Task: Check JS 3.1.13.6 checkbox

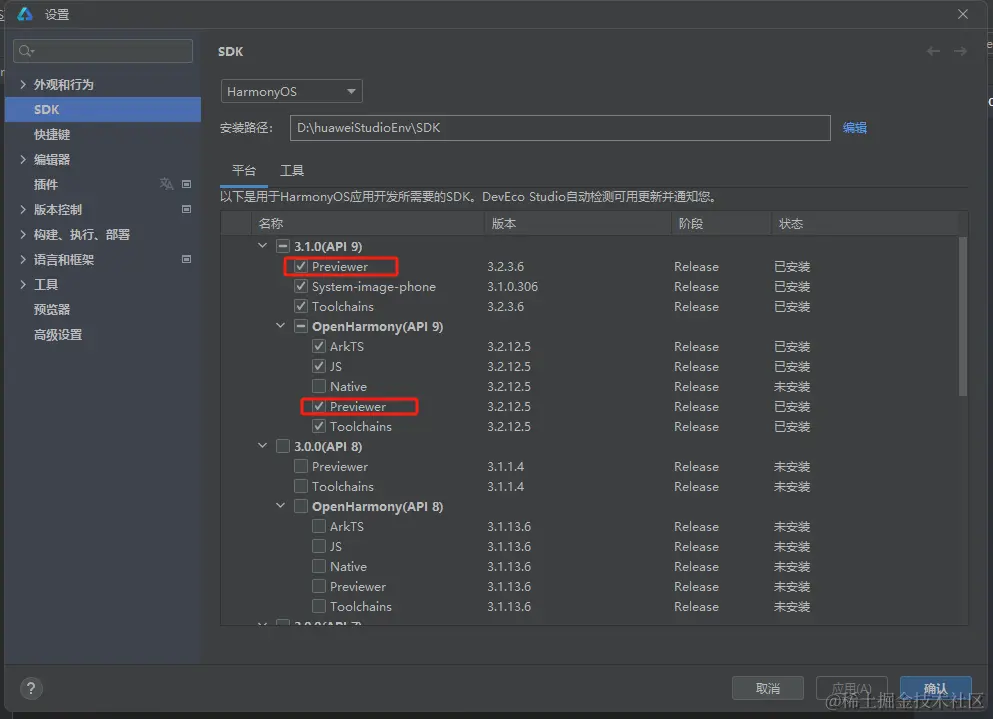Action: (319, 546)
